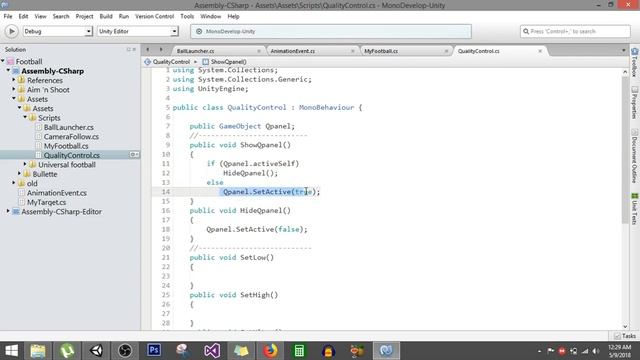Open OBS Studio from the taskbar

click(125, 351)
